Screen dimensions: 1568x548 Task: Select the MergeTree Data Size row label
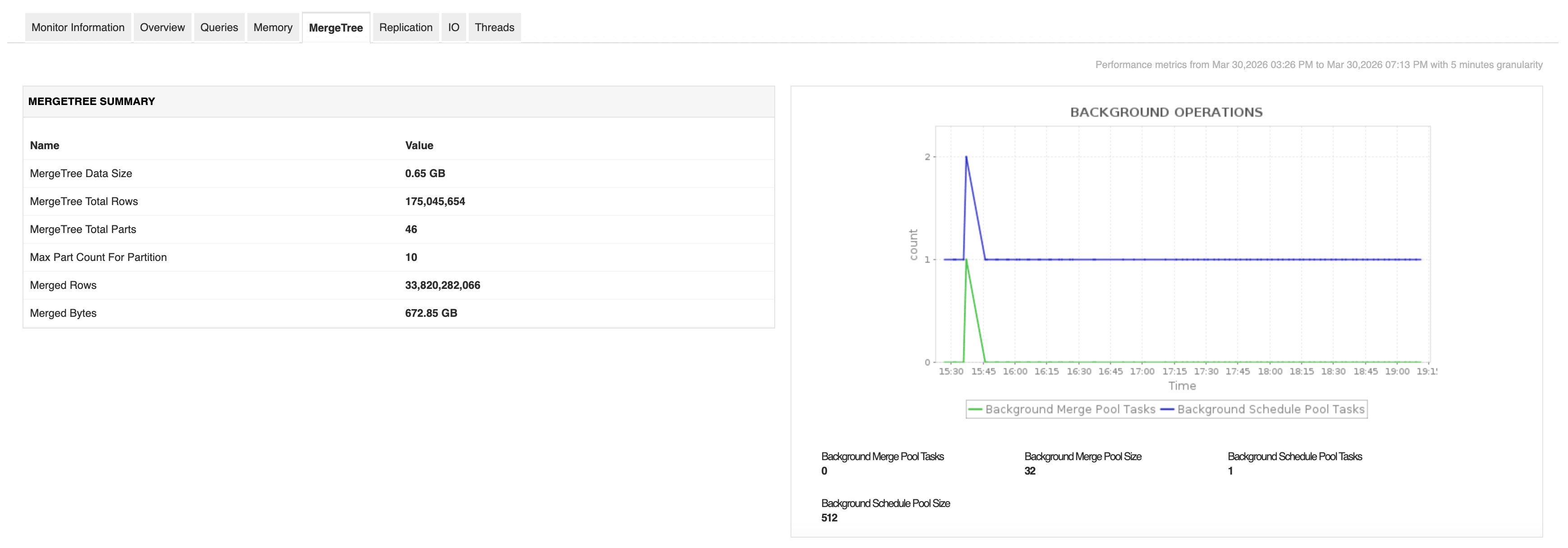81,174
